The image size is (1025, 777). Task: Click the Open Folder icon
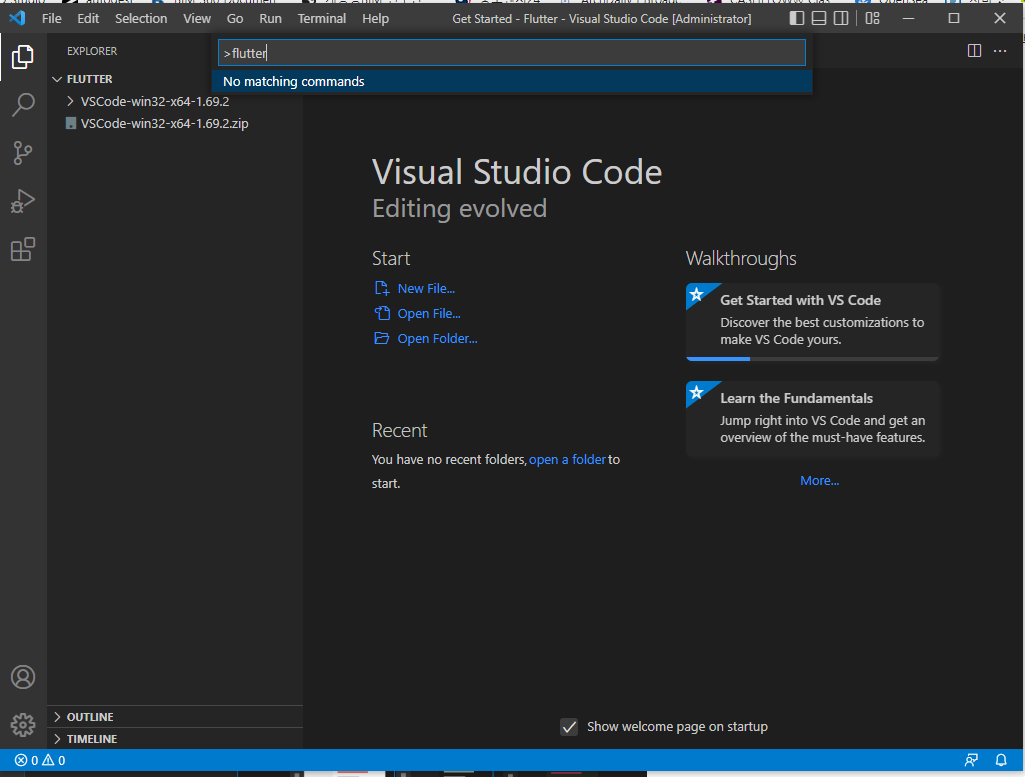382,338
